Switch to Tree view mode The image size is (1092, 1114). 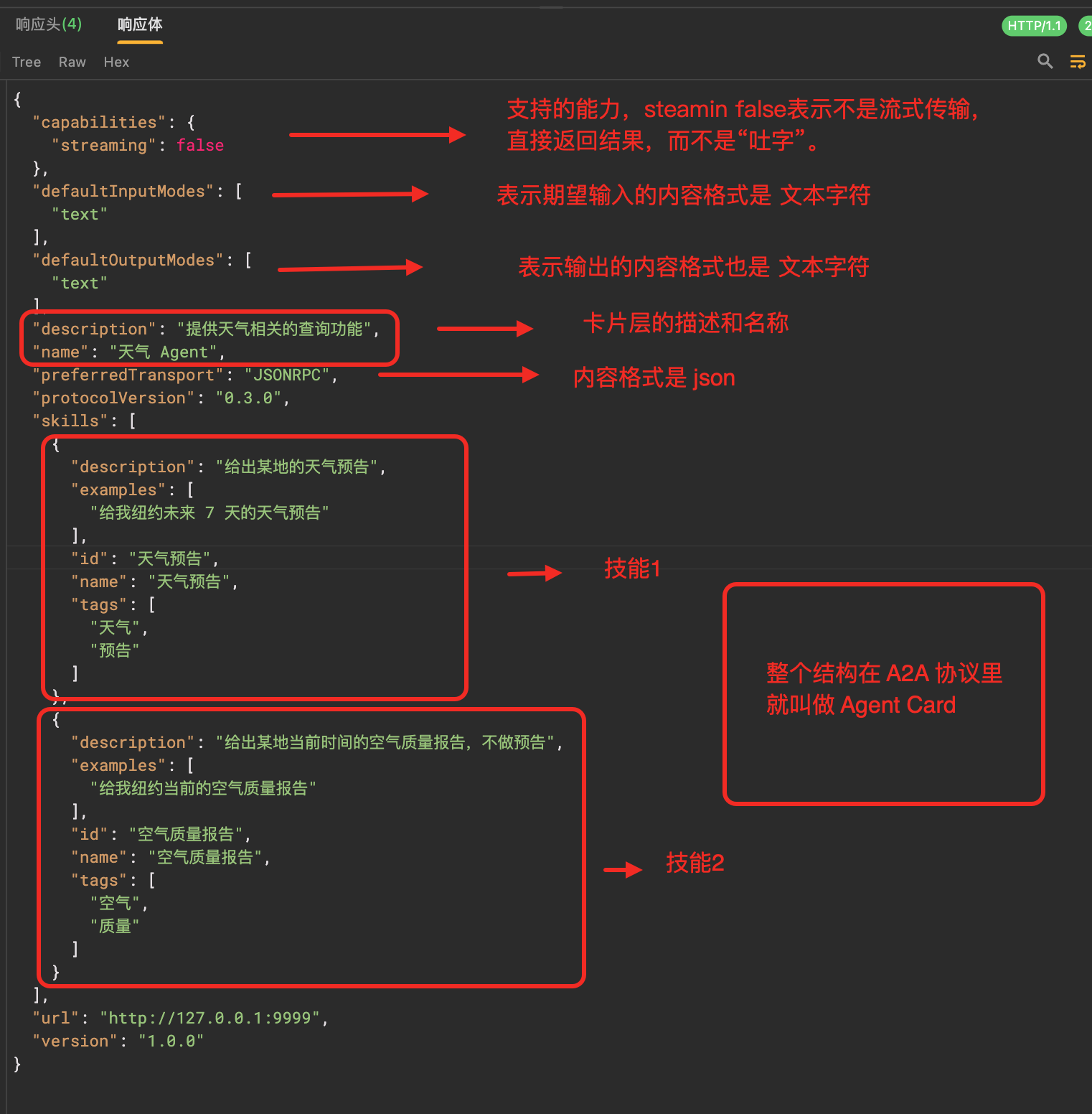coord(27,62)
